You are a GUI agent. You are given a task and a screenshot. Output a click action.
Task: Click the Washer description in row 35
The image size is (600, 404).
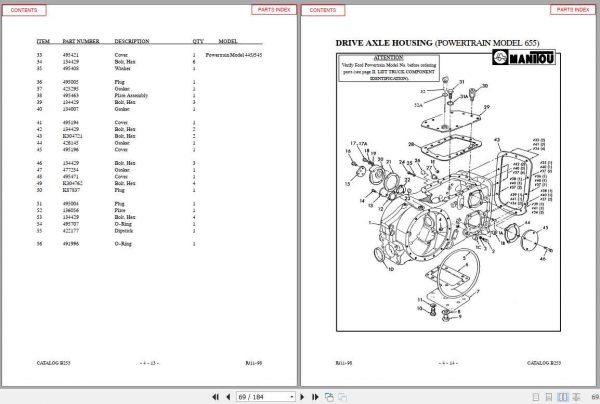coord(122,68)
